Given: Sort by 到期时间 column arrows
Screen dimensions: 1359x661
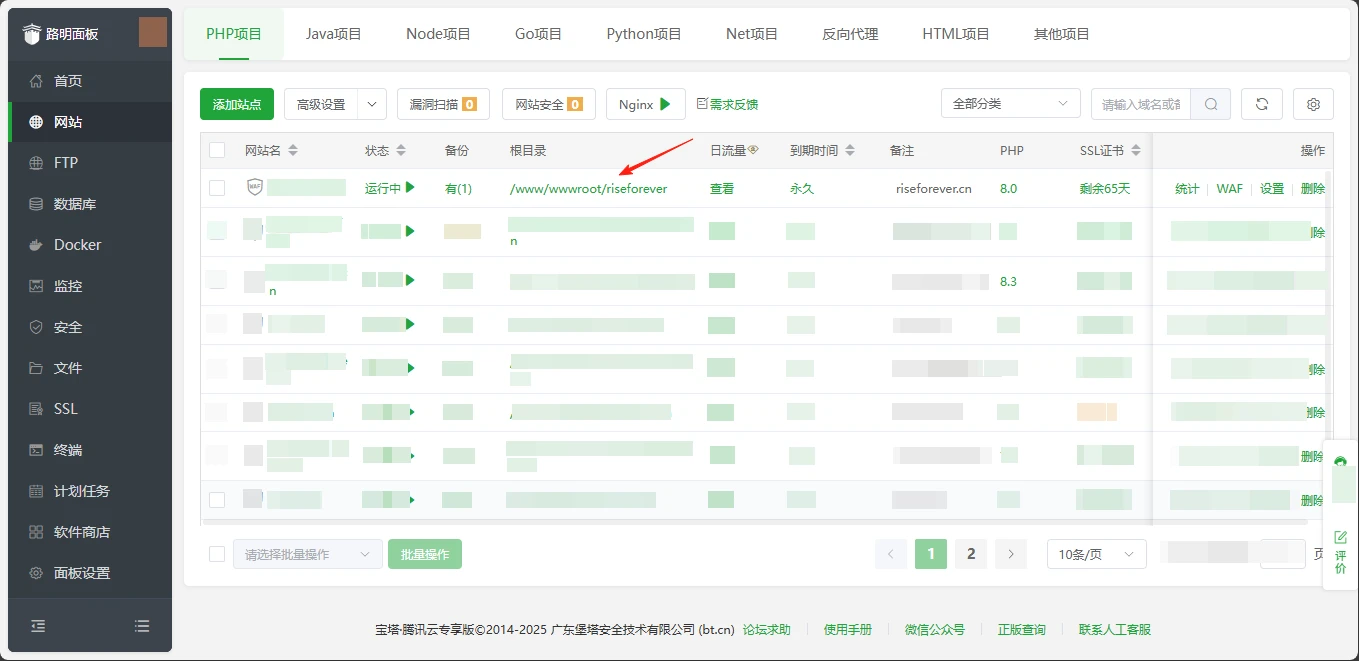Looking at the screenshot, I should click(x=850, y=150).
